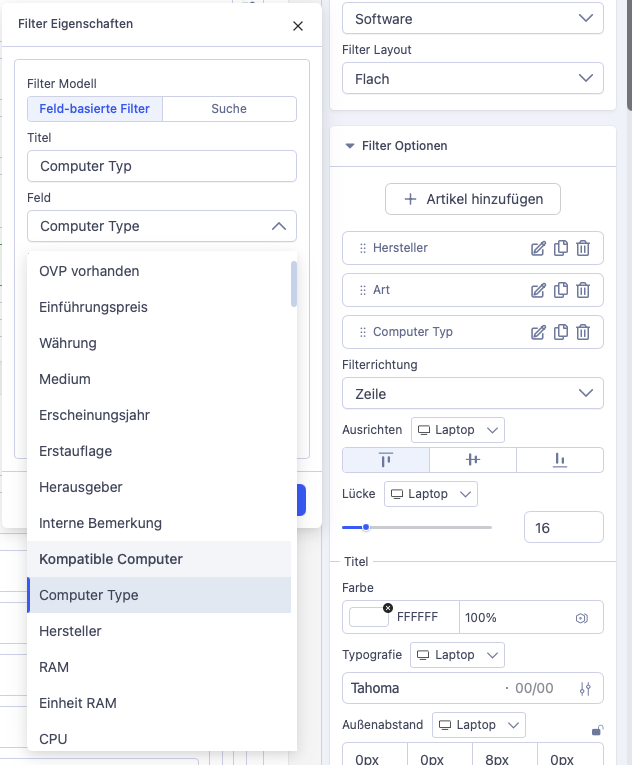Edit the Computer Typ filter item
The image size is (632, 765).
[538, 332]
